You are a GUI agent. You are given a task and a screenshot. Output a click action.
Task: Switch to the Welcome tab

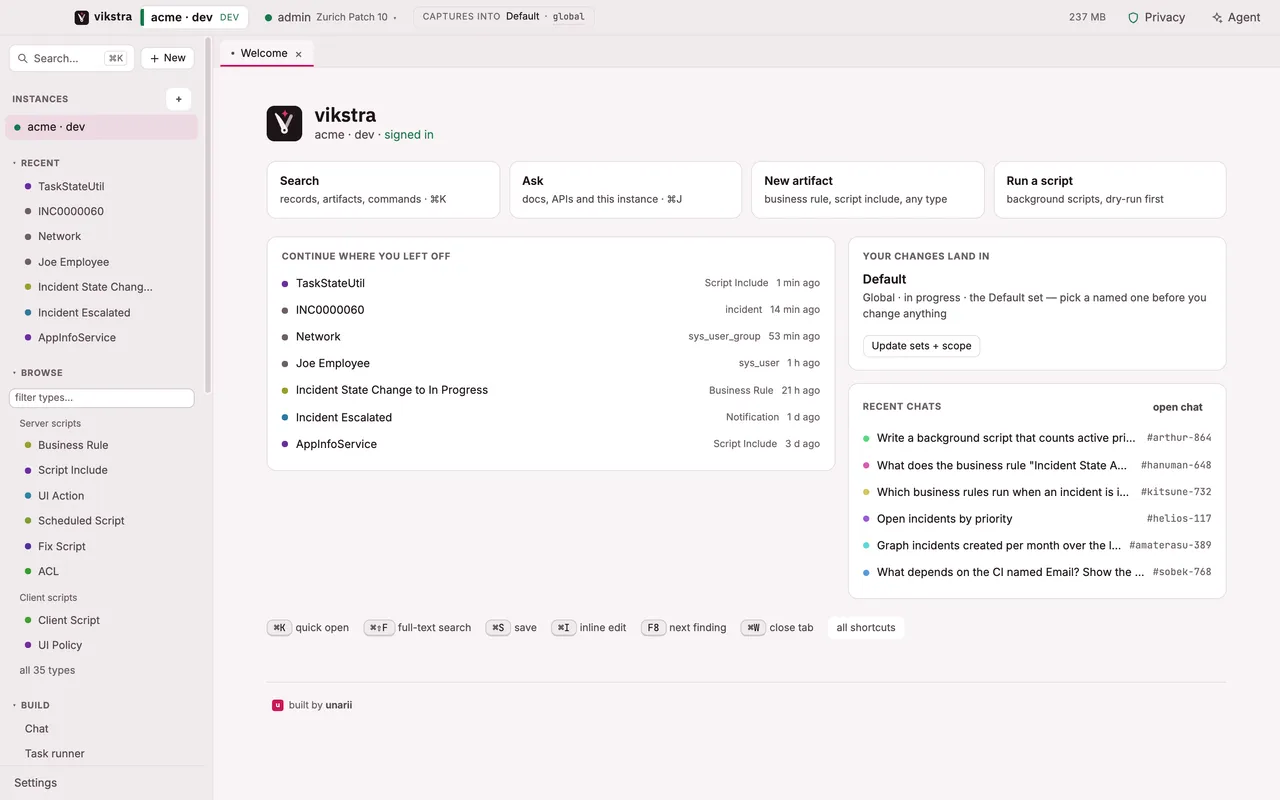coord(266,54)
